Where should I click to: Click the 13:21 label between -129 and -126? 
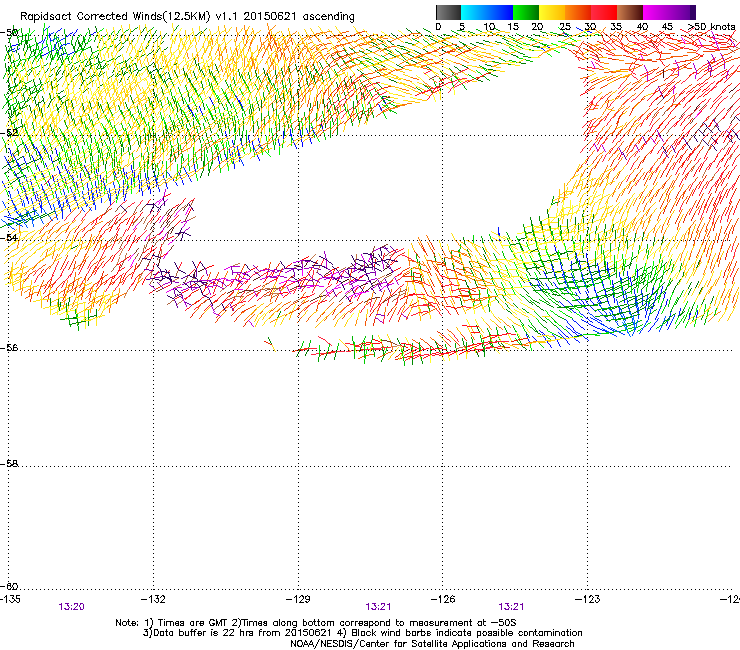pyautogui.click(x=378, y=607)
